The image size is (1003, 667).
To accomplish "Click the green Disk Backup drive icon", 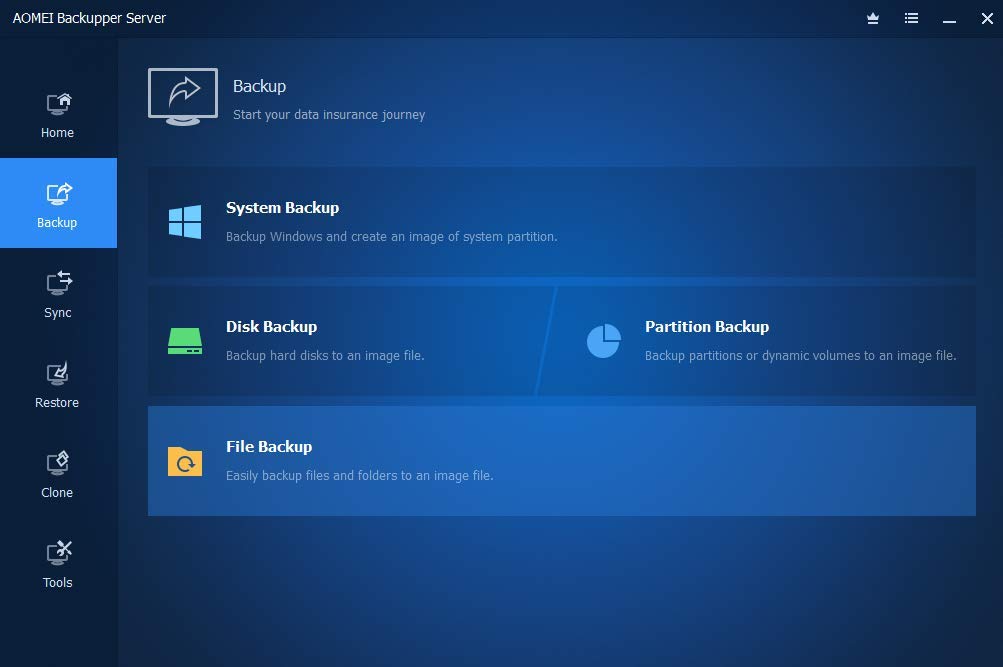I will pos(185,341).
